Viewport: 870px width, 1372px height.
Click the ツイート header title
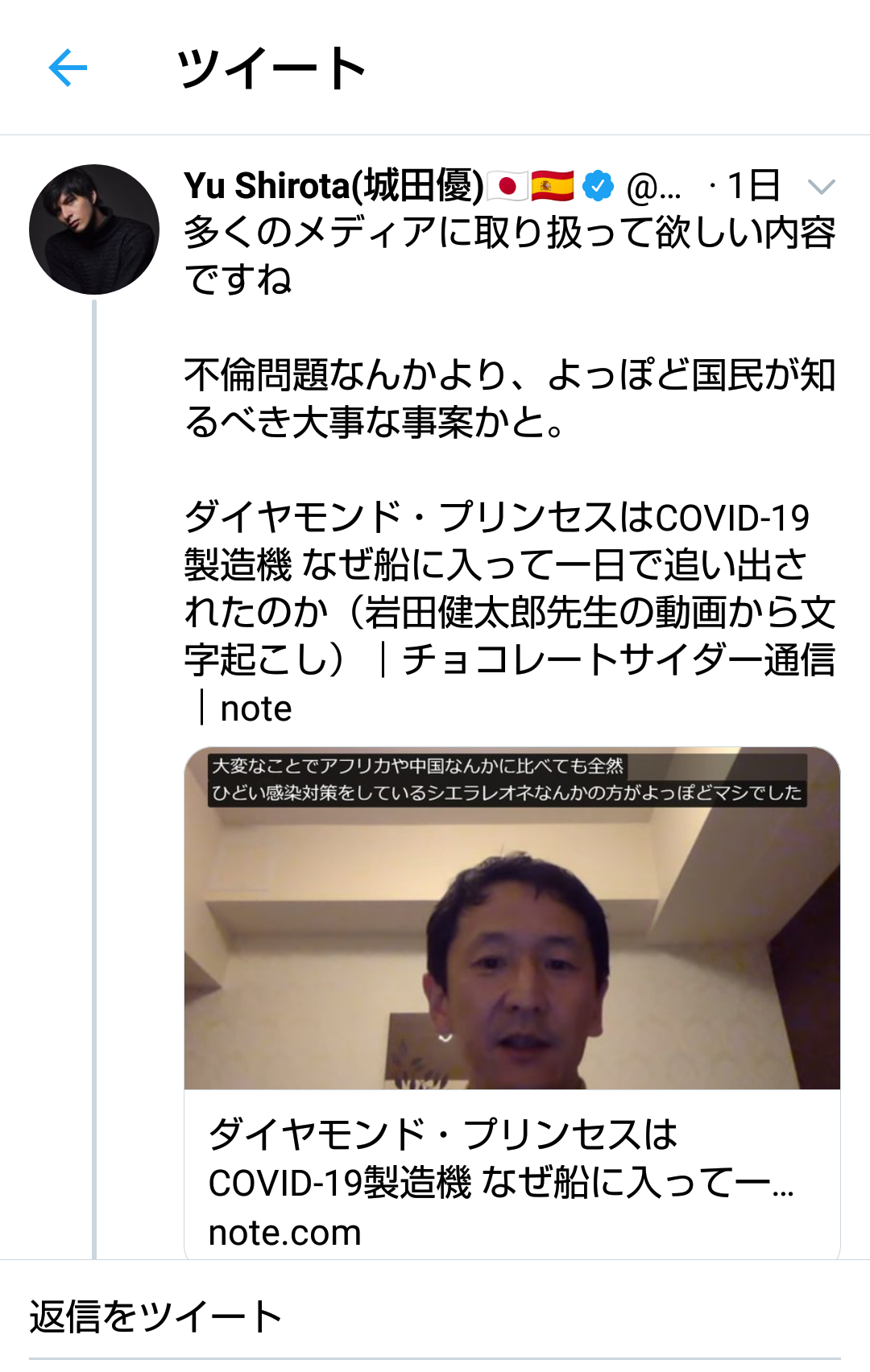pyautogui.click(x=271, y=68)
